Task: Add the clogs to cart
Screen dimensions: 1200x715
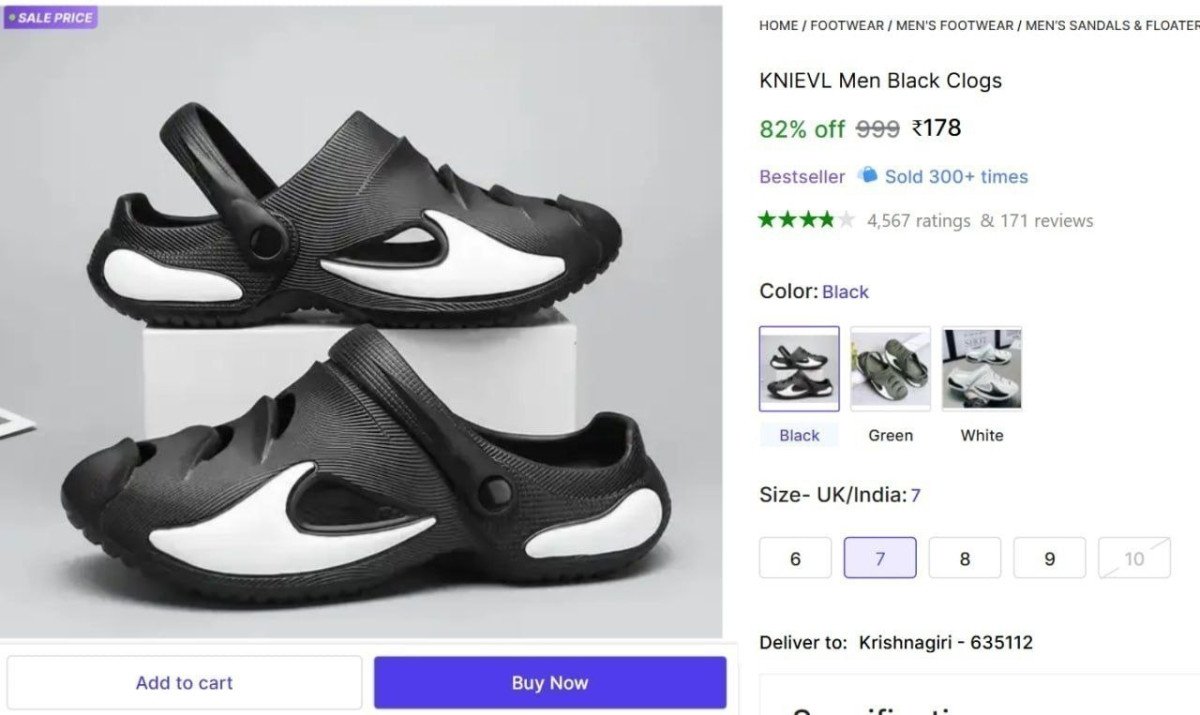Action: coord(184,682)
